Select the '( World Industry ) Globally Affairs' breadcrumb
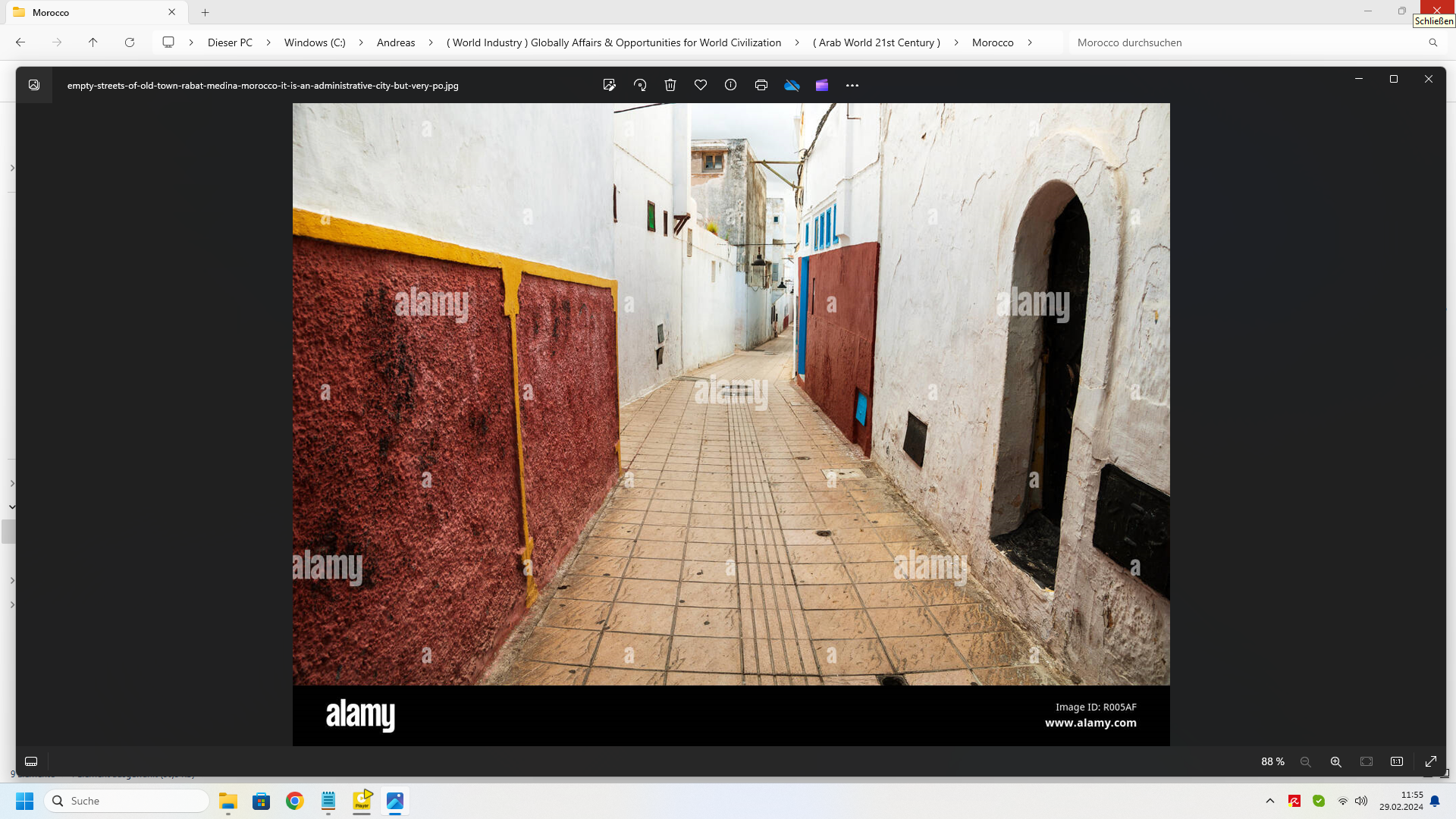1456x819 pixels. [x=613, y=42]
